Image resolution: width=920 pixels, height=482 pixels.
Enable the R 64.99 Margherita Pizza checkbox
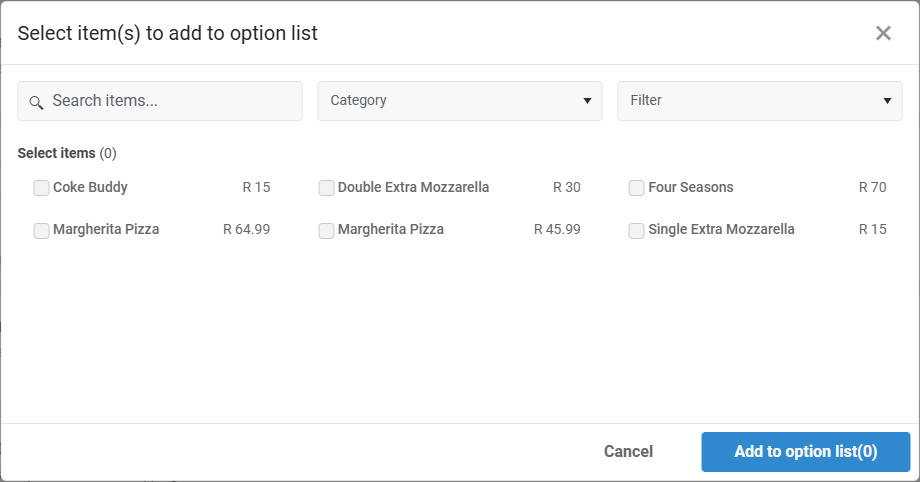(41, 230)
